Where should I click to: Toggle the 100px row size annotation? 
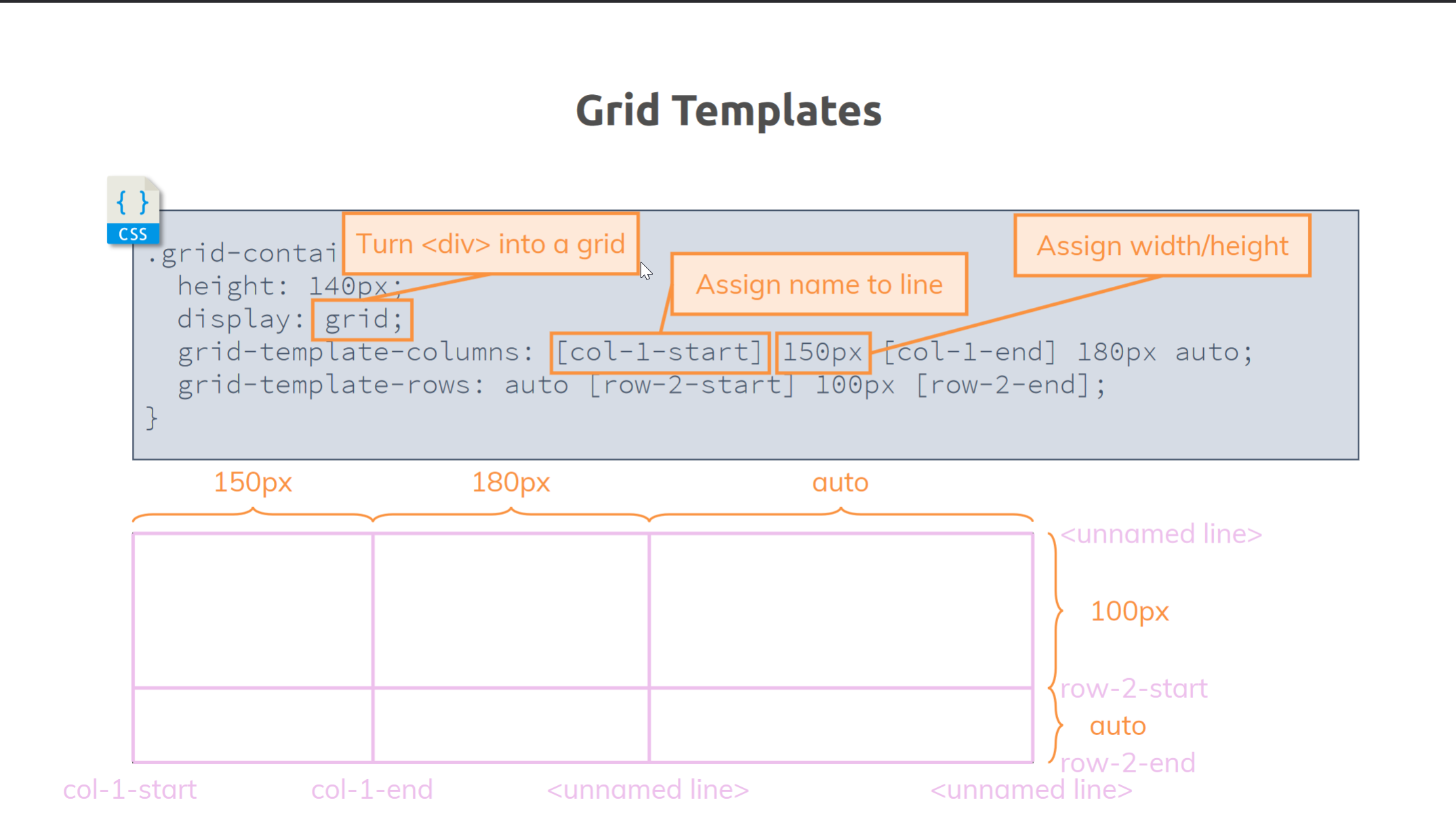click(x=1128, y=610)
